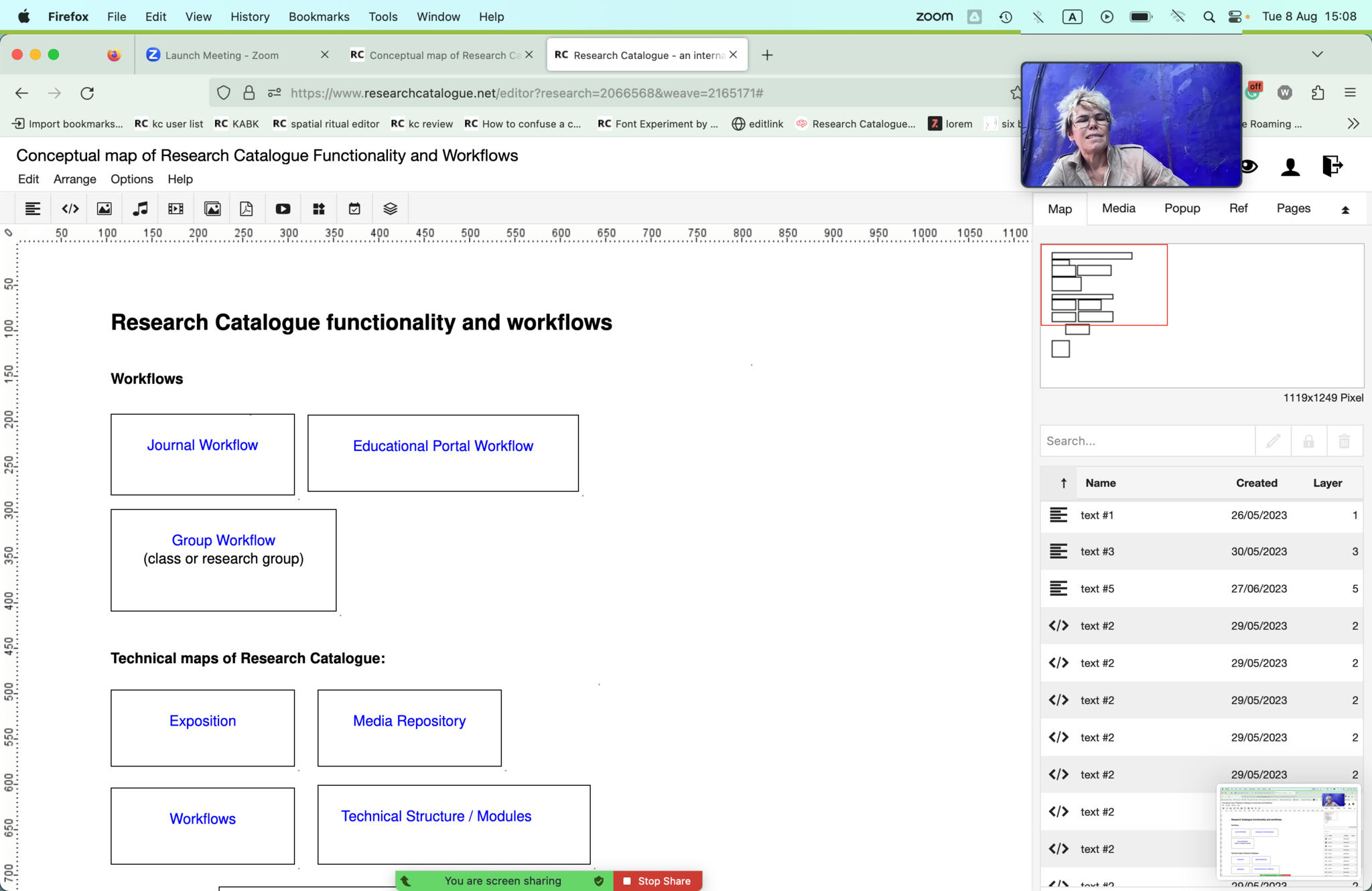Open the Firefox tab list chevron
The image size is (1372, 891).
click(x=1317, y=54)
